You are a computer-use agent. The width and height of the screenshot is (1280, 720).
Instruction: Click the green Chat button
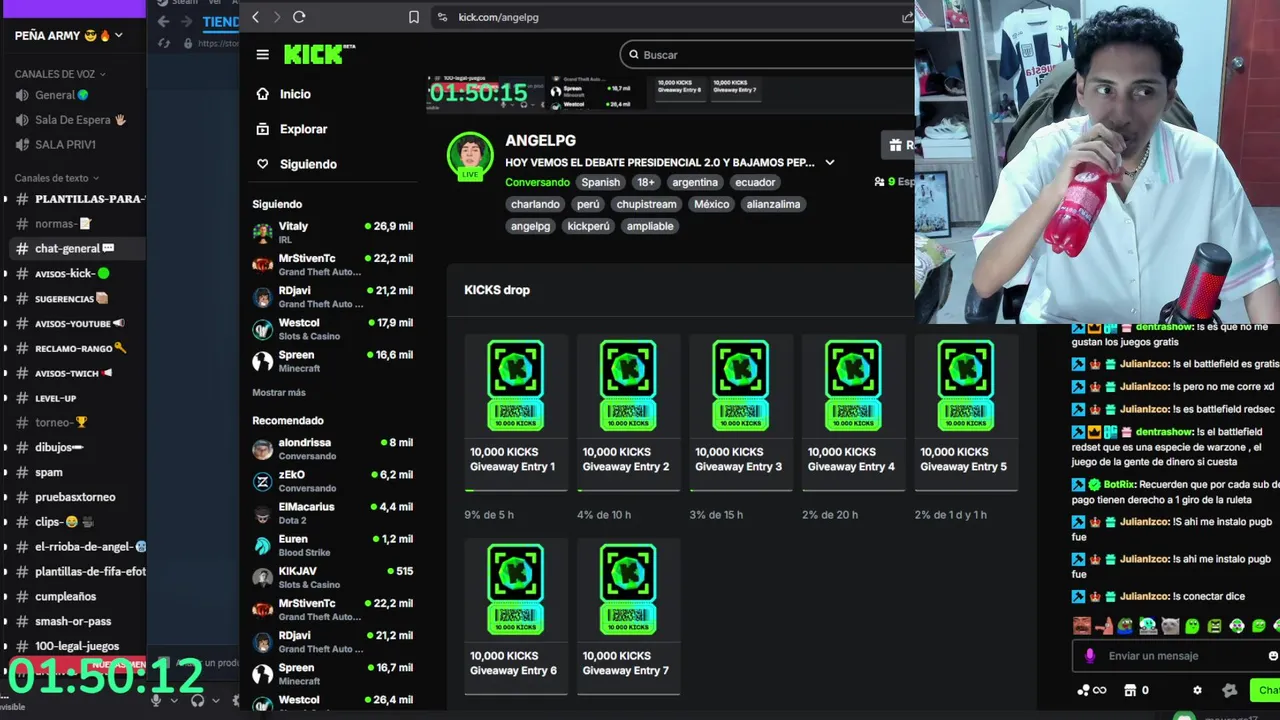1266,690
